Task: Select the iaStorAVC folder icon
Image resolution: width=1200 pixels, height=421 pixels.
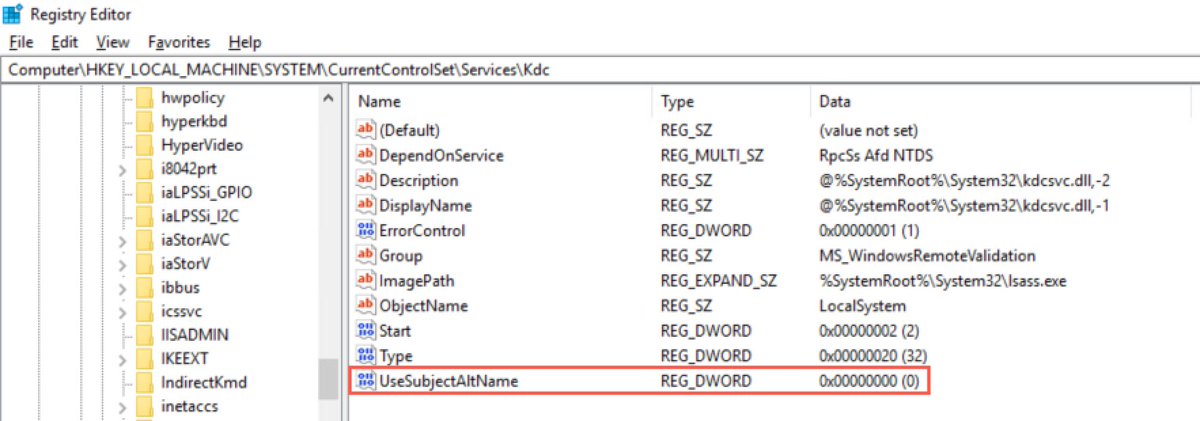Action: (x=144, y=240)
